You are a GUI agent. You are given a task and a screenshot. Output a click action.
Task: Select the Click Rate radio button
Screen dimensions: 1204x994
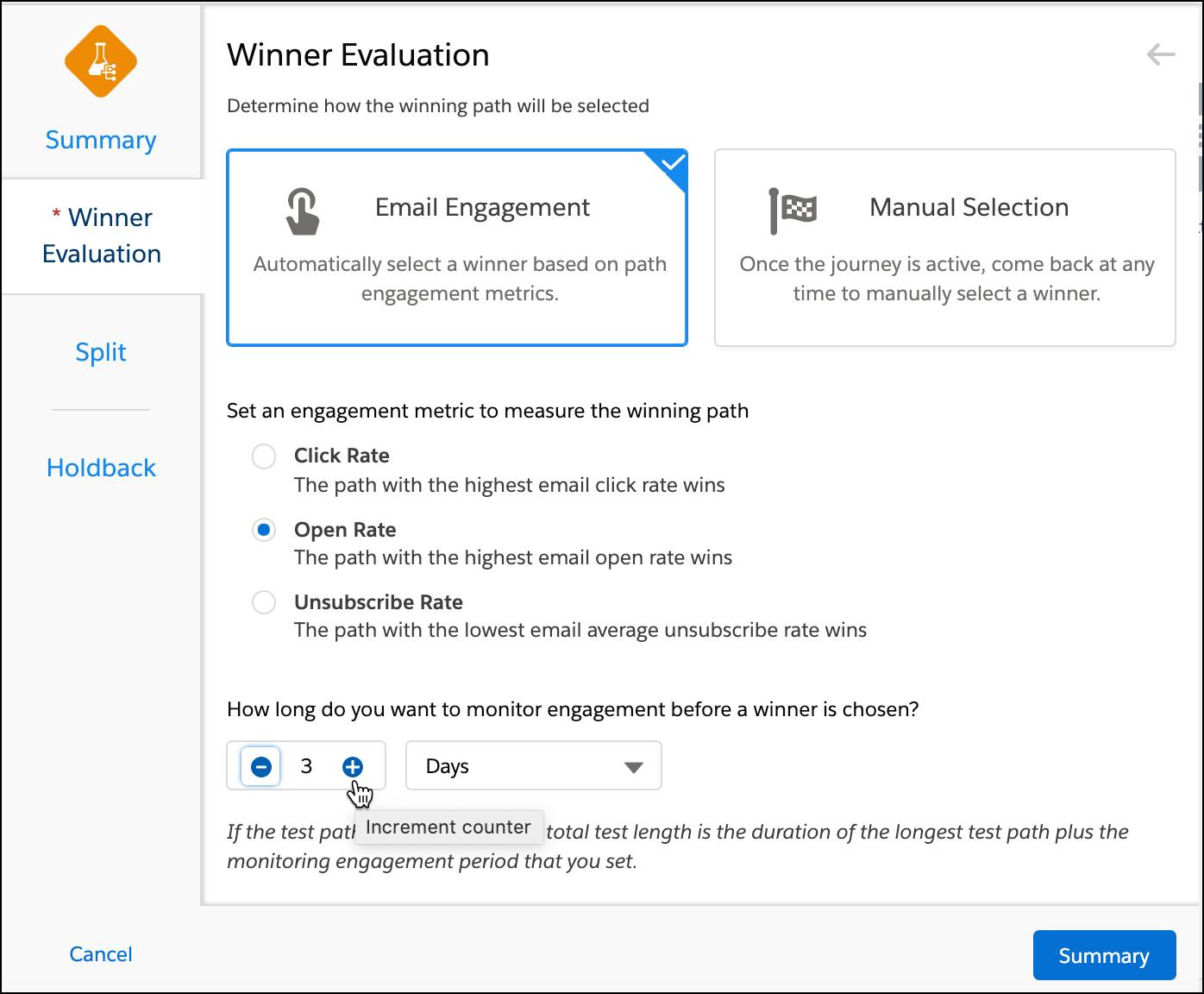[264, 456]
